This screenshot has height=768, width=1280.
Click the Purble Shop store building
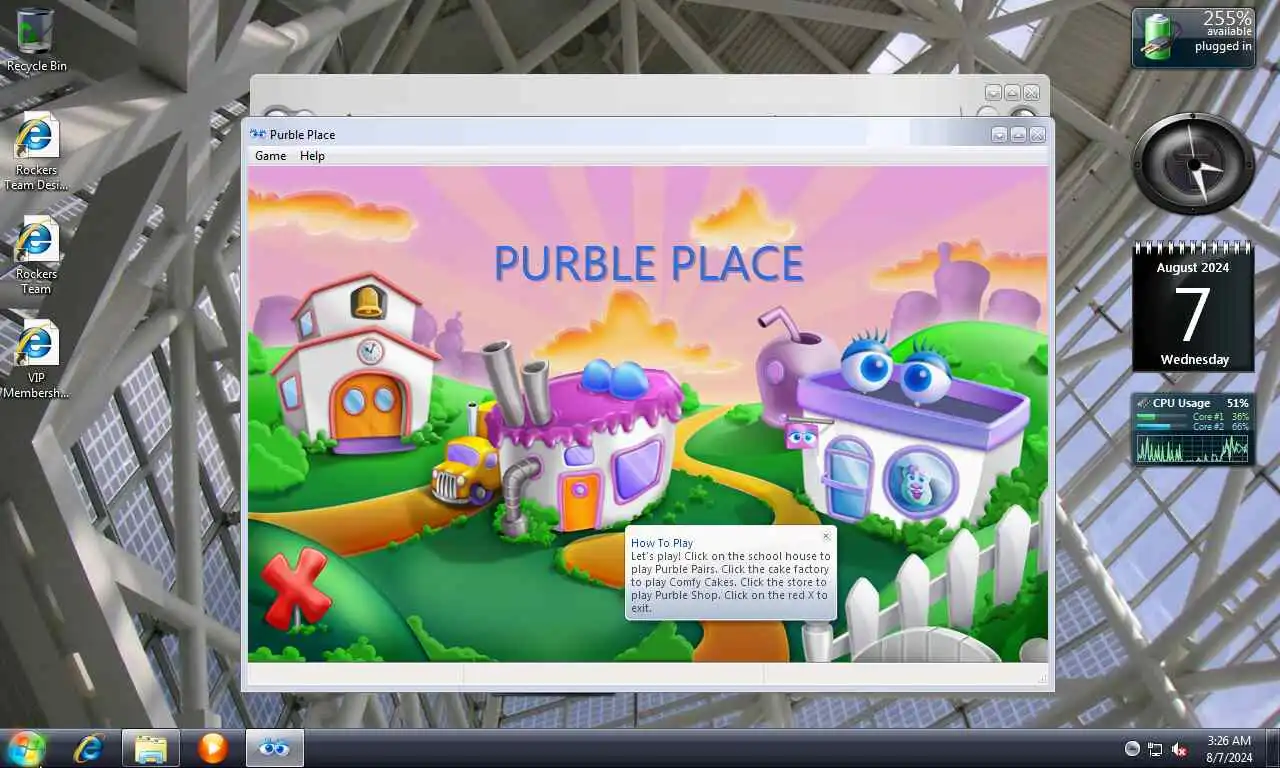(x=905, y=430)
